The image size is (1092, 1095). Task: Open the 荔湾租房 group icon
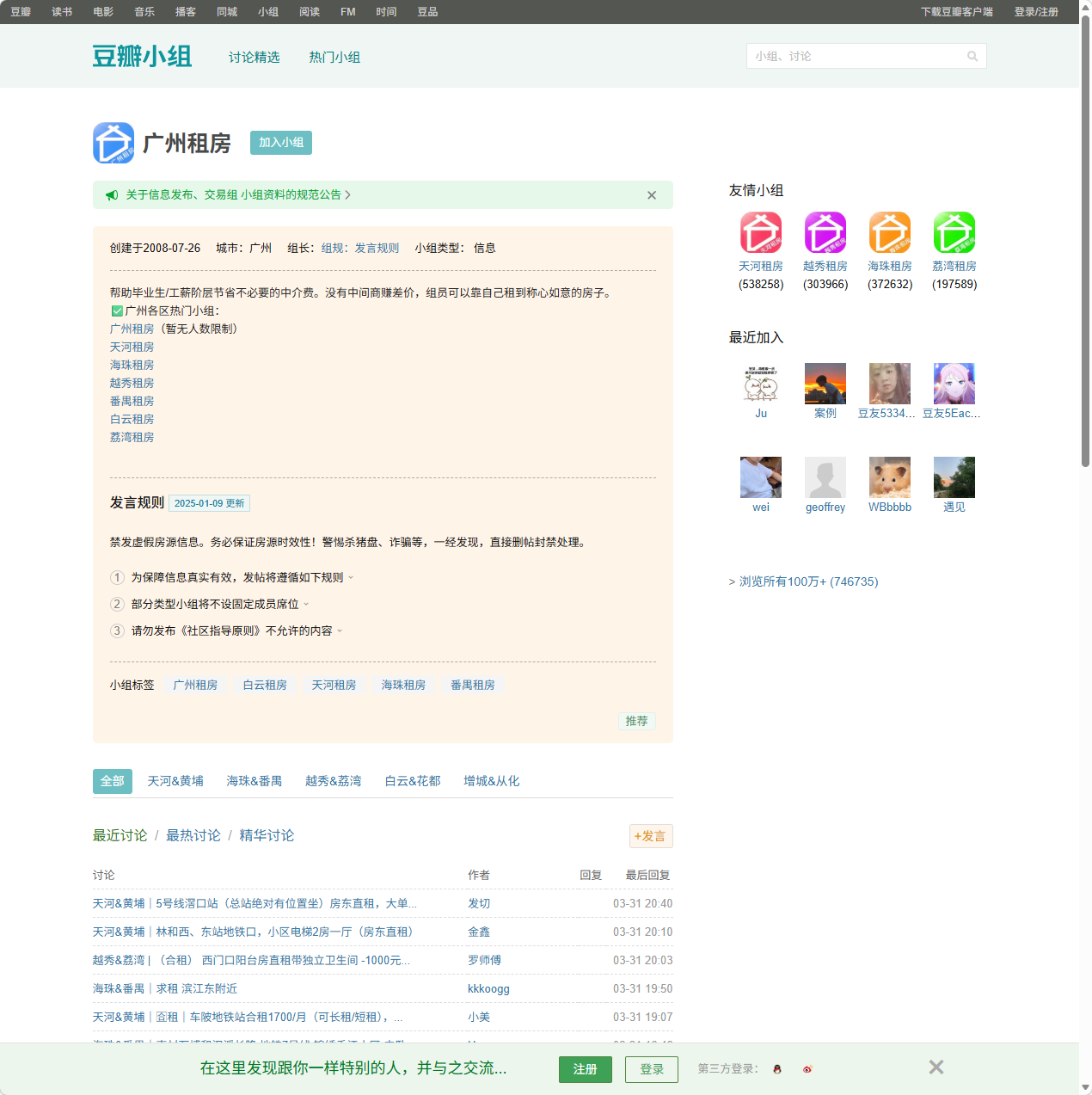coord(954,232)
